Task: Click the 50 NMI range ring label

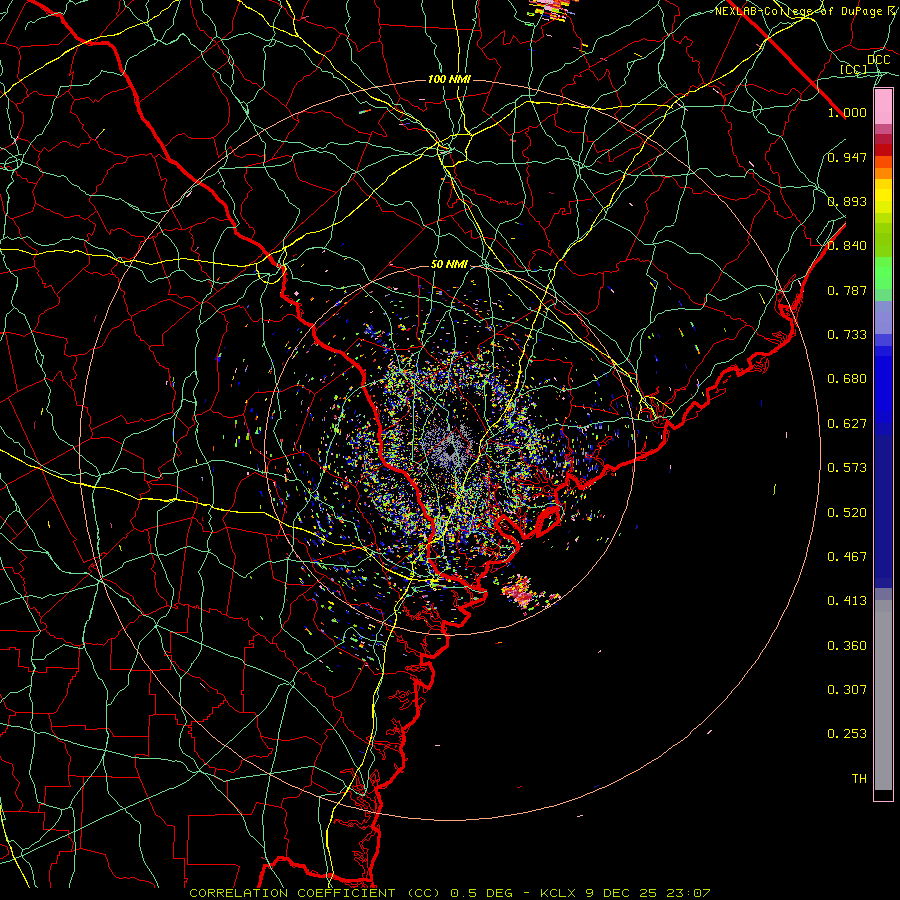Action: tap(449, 265)
